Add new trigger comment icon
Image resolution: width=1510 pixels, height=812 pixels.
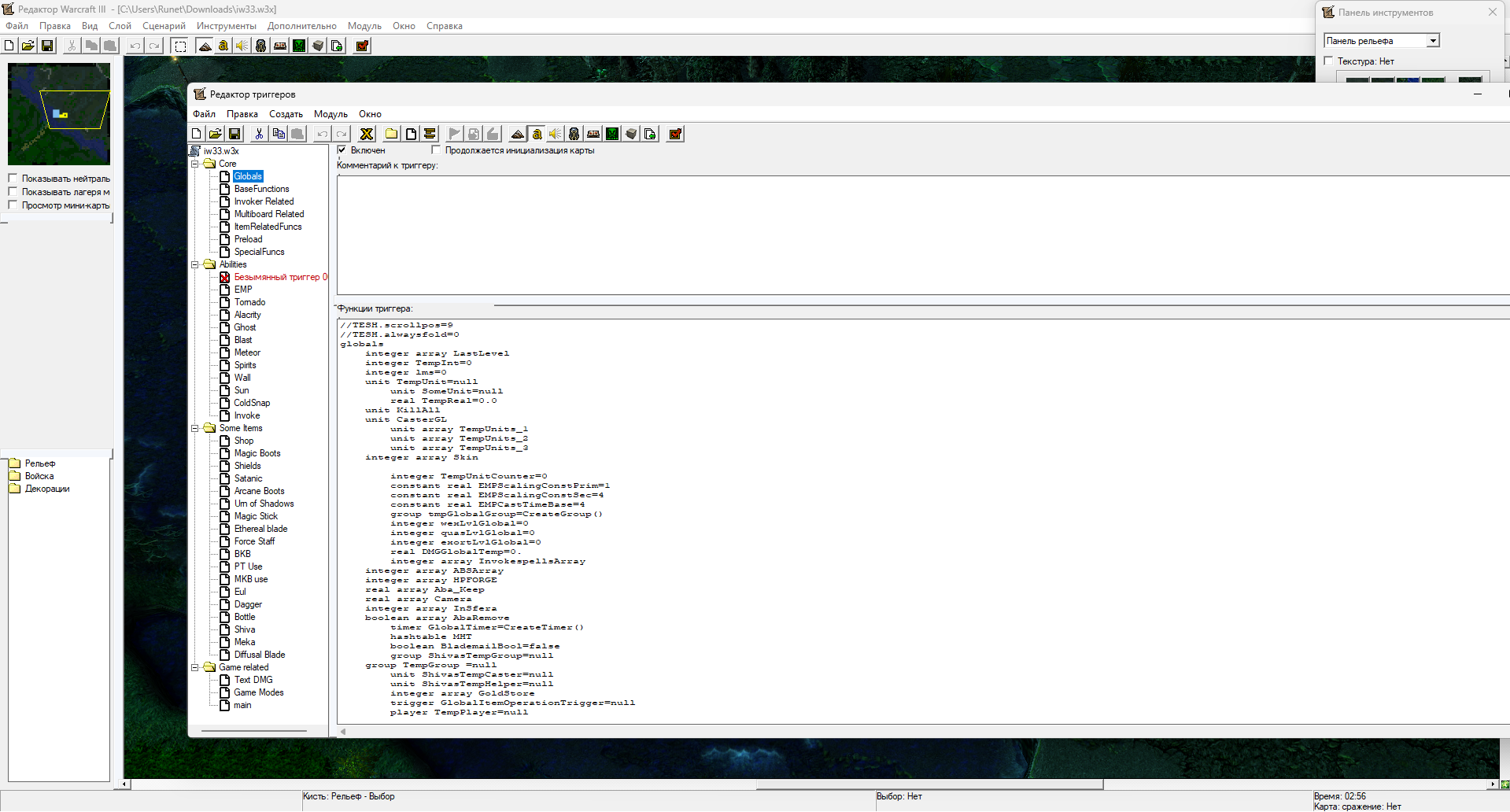point(430,134)
